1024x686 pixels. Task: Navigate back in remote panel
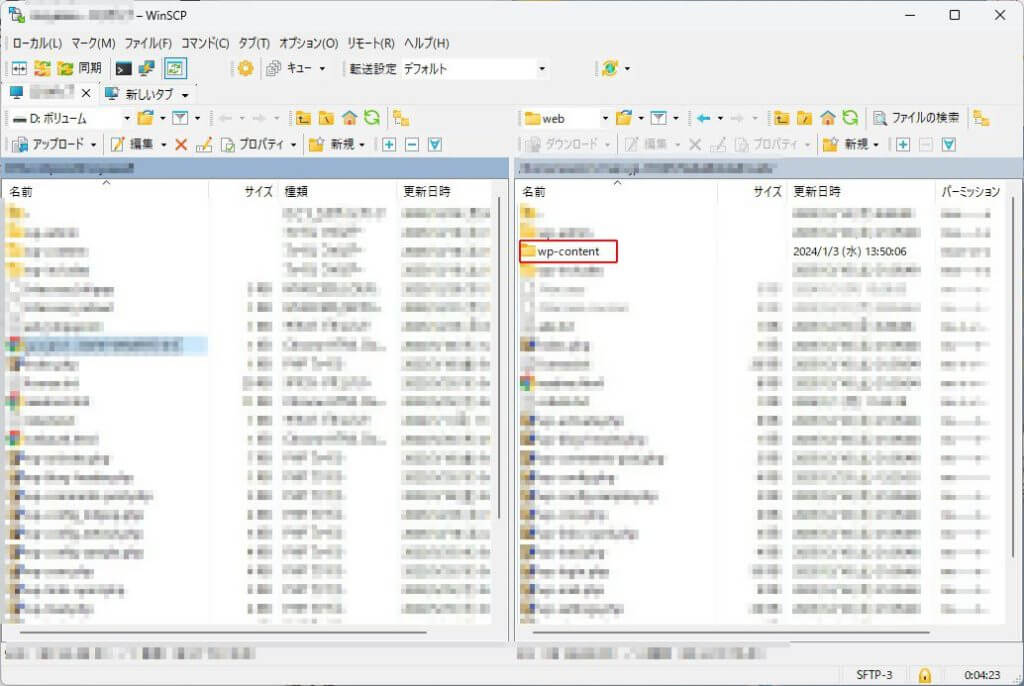click(x=704, y=118)
